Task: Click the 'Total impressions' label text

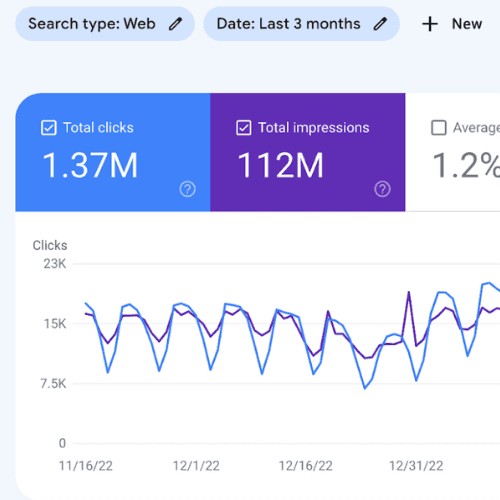Action: [x=314, y=128]
